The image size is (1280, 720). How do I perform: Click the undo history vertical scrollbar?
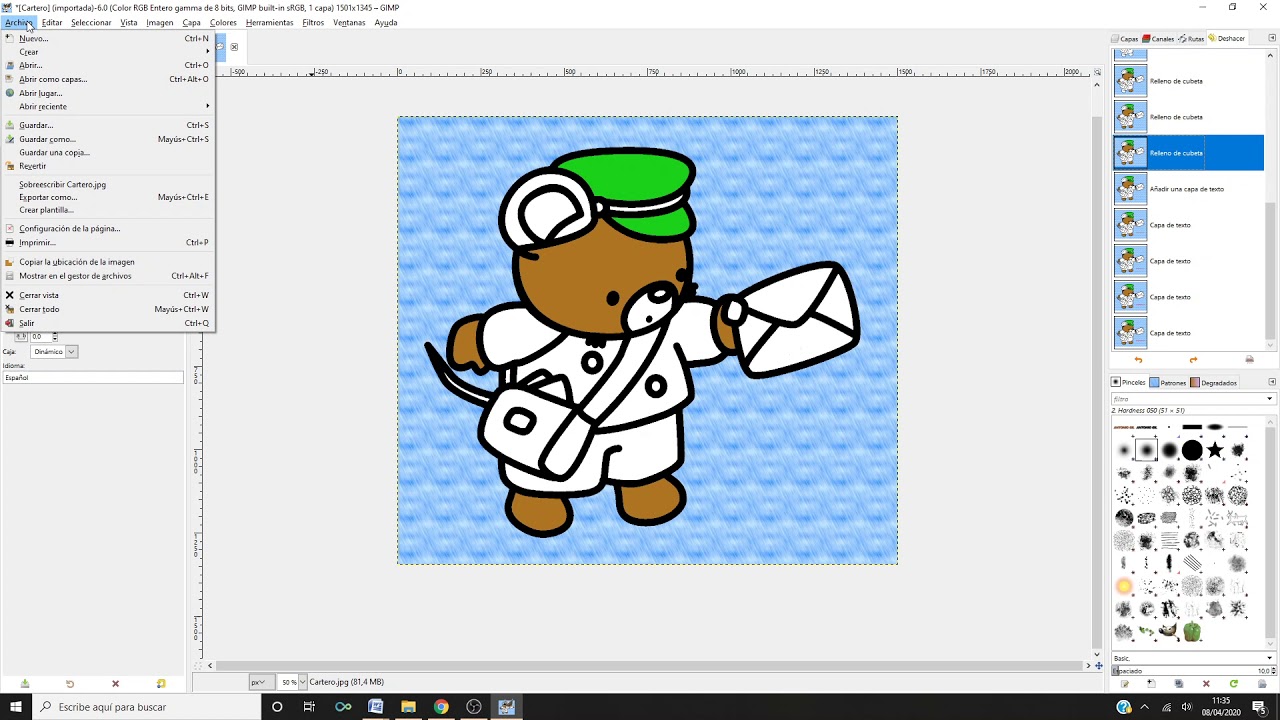[1271, 272]
